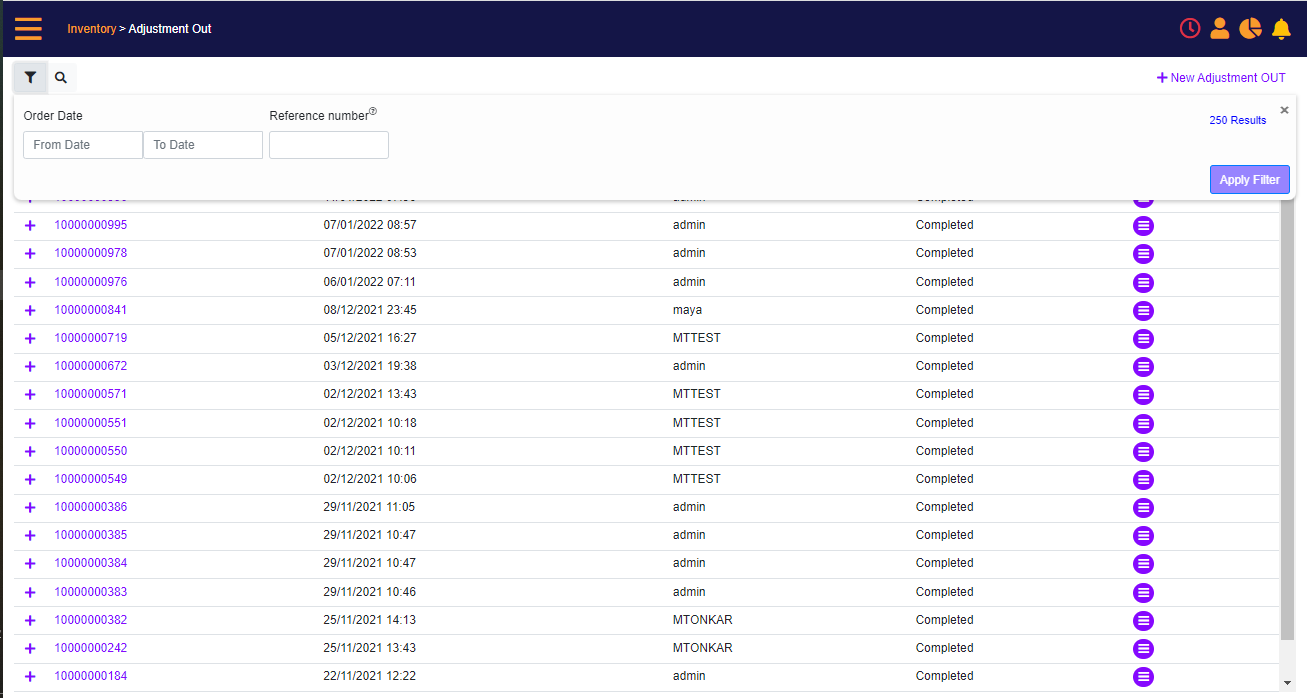Select date cell '25/11/2021 14:13'

pyautogui.click(x=370, y=620)
